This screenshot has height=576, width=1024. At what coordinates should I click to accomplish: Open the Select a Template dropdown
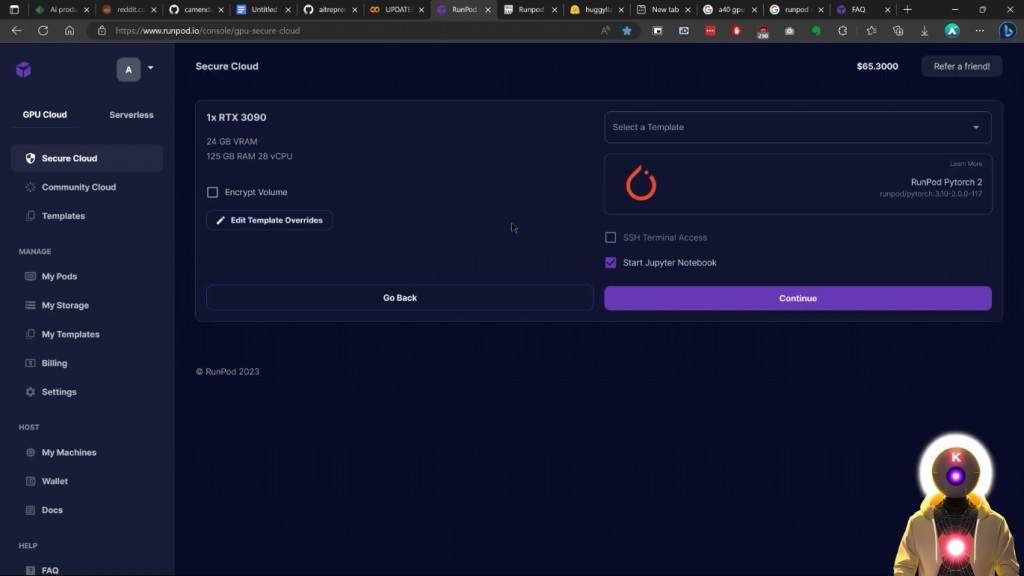[797, 127]
